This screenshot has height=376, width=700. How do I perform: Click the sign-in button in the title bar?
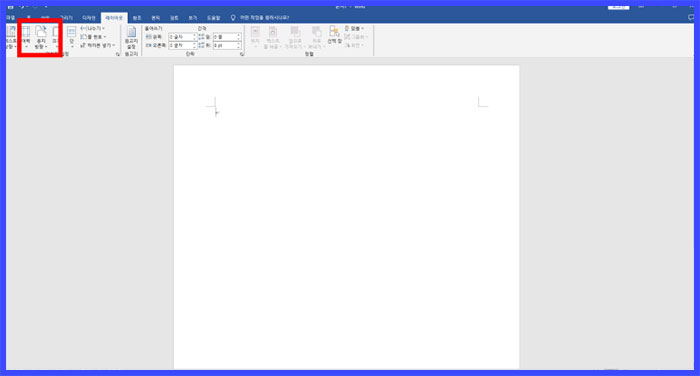pos(618,7)
